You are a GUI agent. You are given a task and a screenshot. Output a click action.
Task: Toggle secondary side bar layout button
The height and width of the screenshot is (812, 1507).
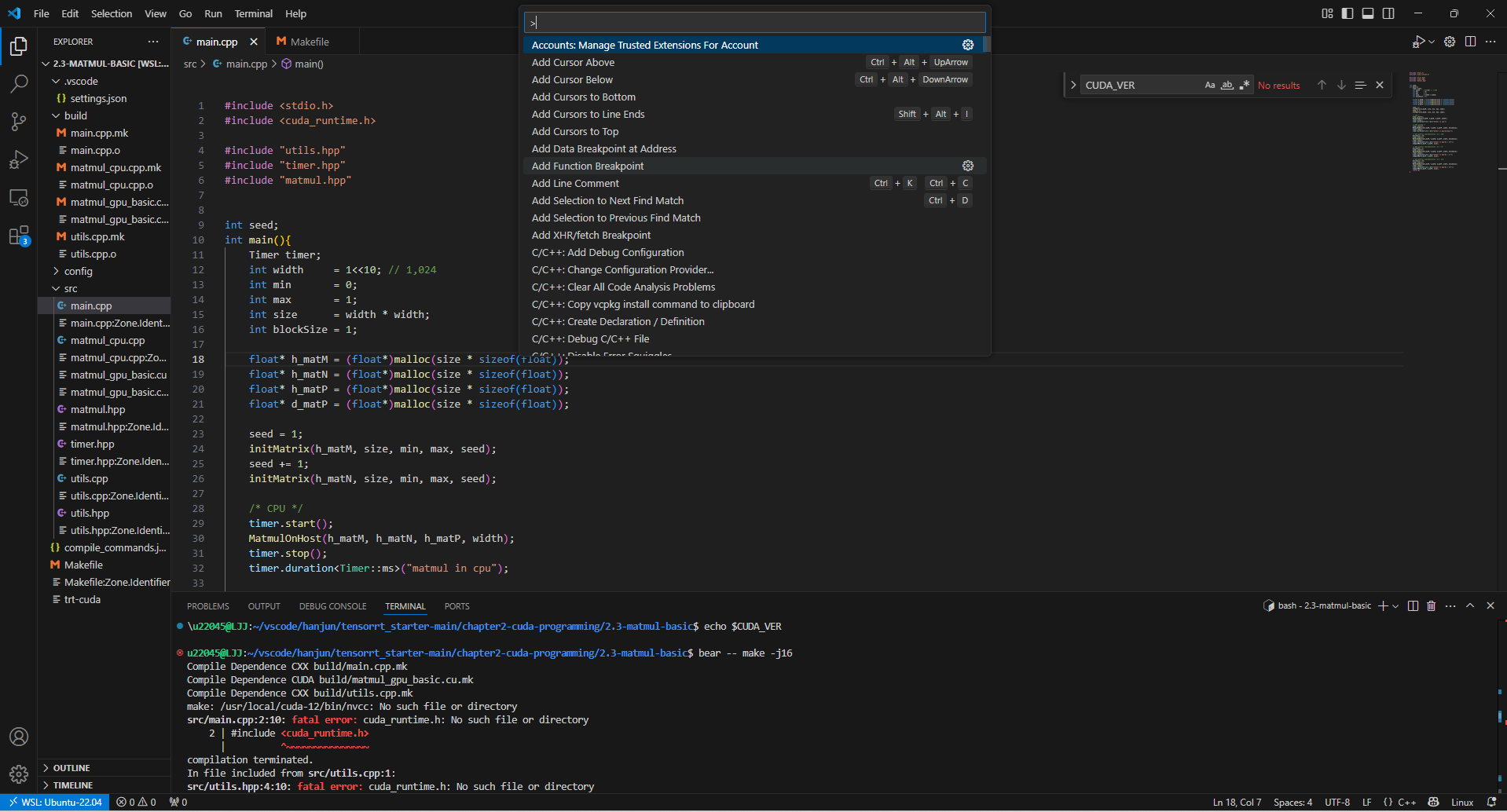[x=1388, y=13]
